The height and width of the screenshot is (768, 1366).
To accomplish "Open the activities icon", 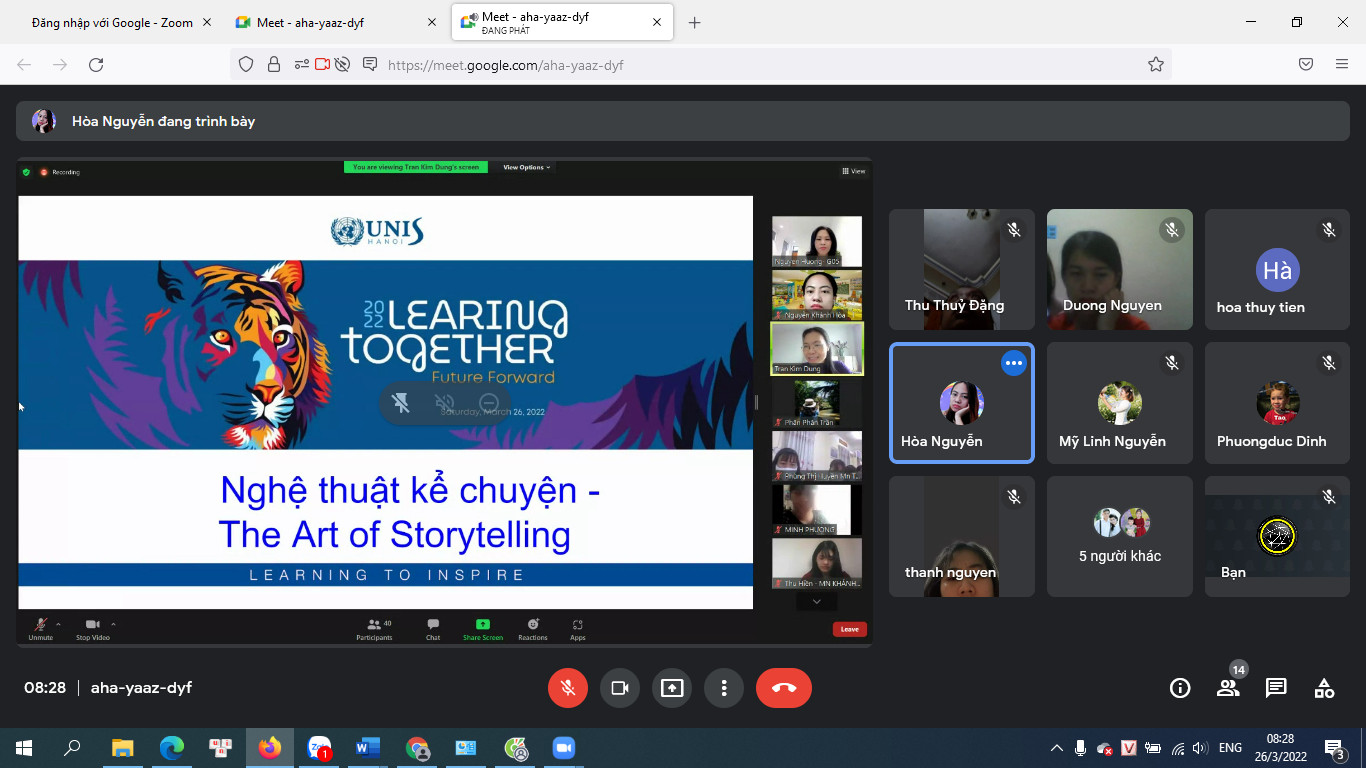I will click(x=1324, y=688).
